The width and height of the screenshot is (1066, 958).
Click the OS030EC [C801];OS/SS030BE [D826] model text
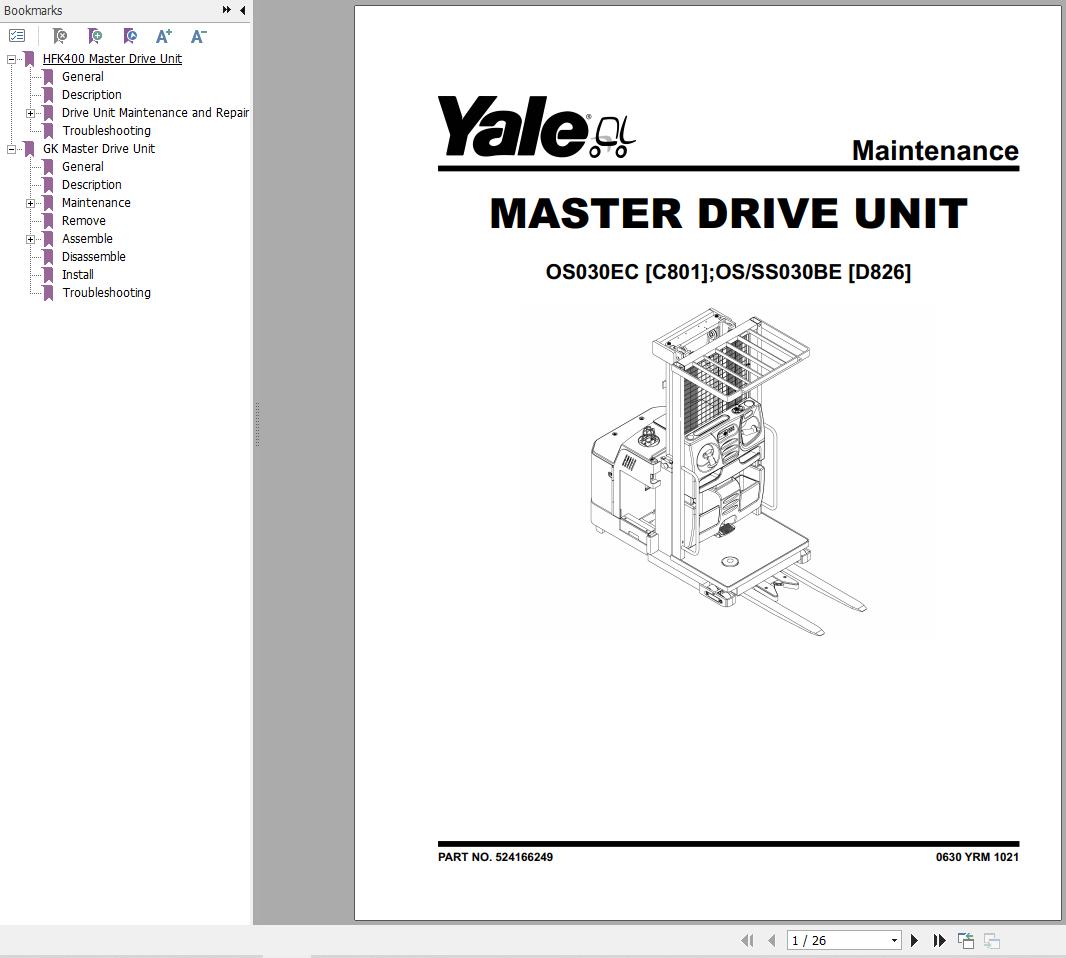(x=728, y=272)
